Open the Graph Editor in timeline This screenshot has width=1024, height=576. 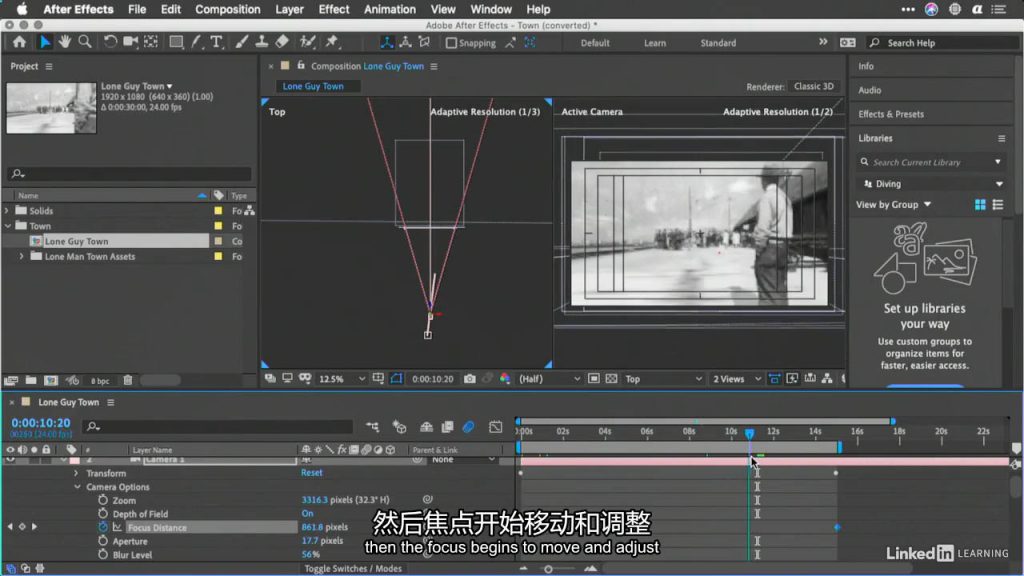tap(496, 427)
